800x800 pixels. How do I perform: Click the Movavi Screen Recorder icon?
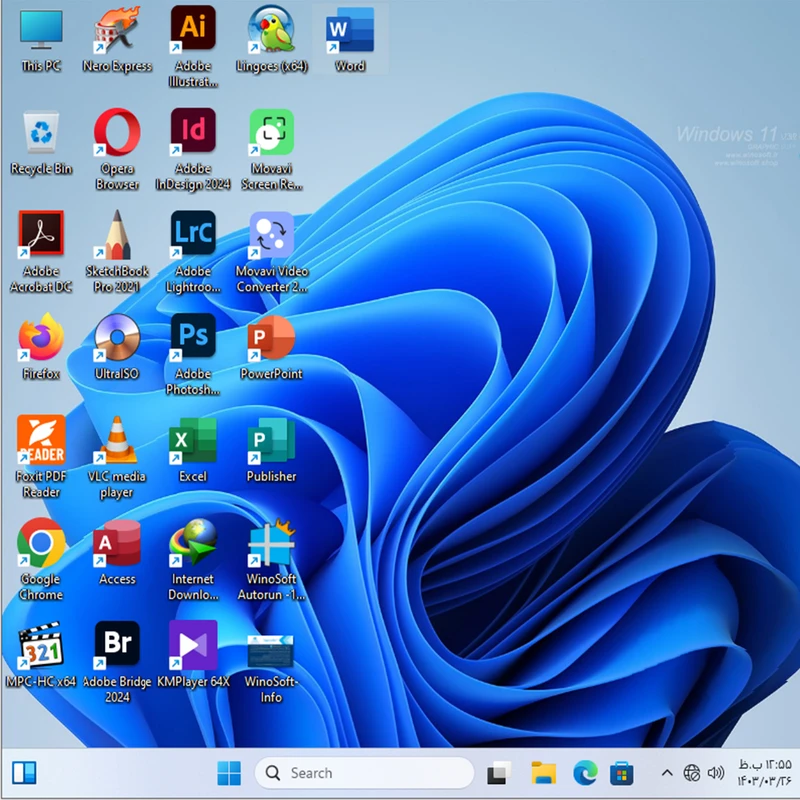pyautogui.click(x=271, y=133)
